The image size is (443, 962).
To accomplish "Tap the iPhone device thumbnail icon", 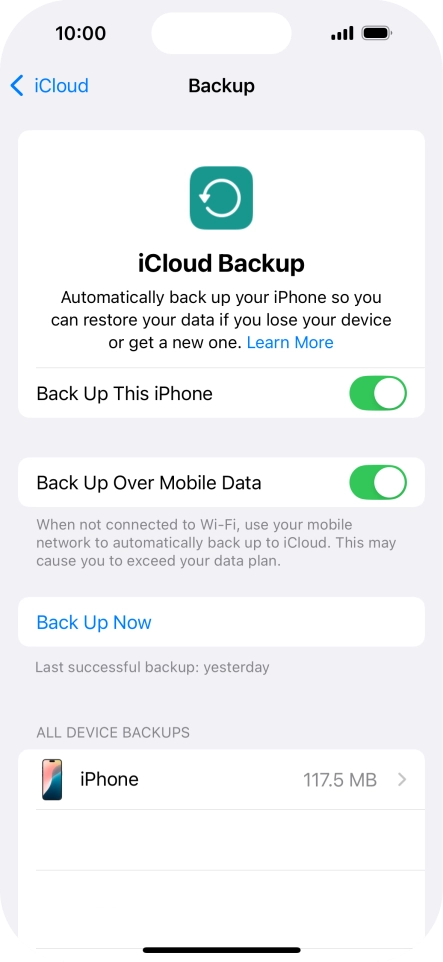I will [x=52, y=779].
